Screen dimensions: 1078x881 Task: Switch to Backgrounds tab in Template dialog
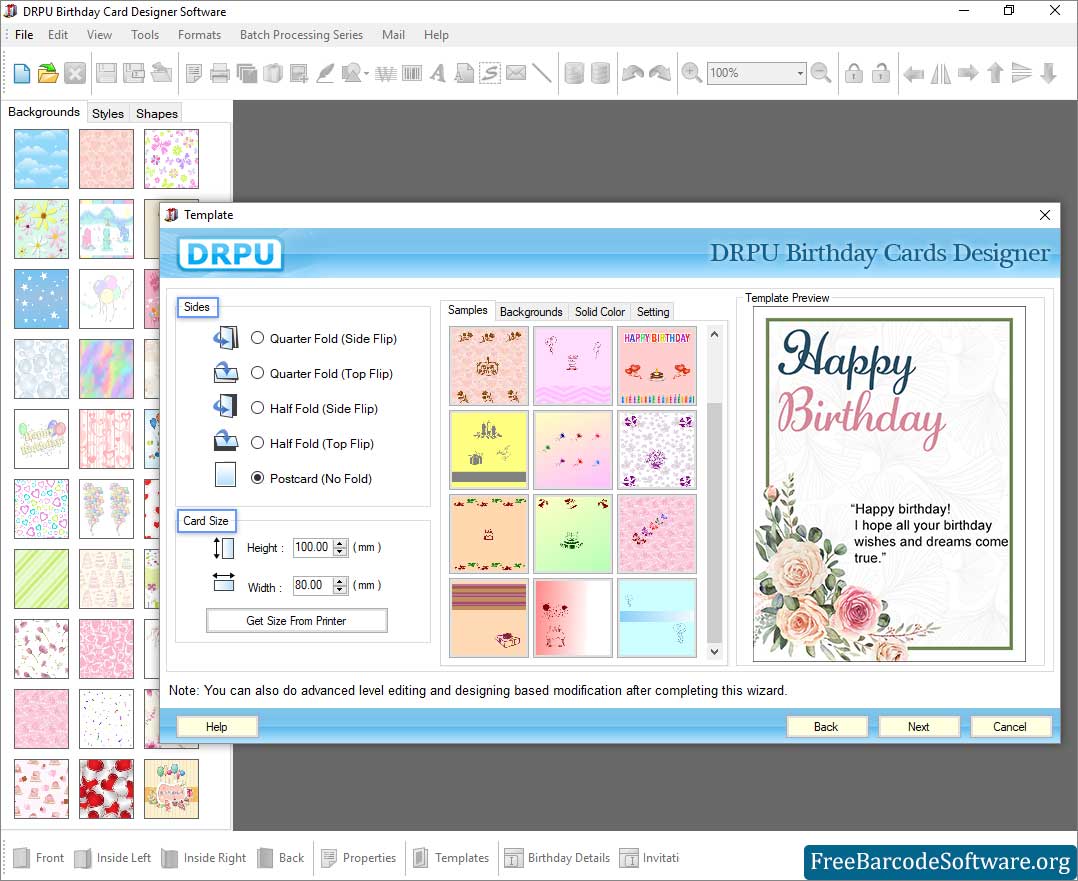531,312
